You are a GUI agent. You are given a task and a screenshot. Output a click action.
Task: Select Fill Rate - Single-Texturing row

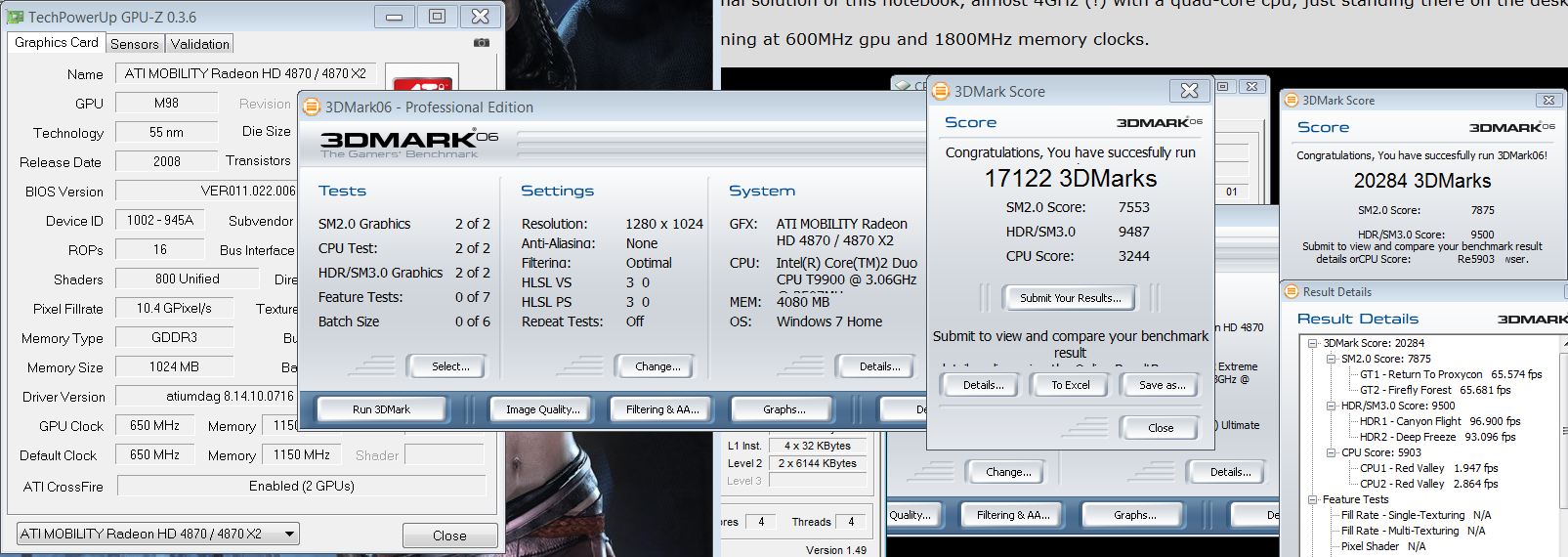pos(1416,515)
